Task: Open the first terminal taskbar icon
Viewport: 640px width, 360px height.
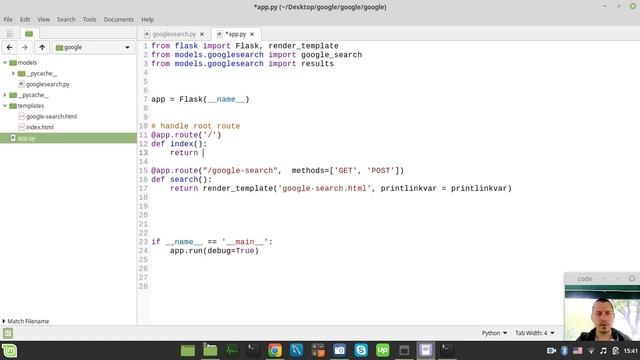Action: point(253,350)
